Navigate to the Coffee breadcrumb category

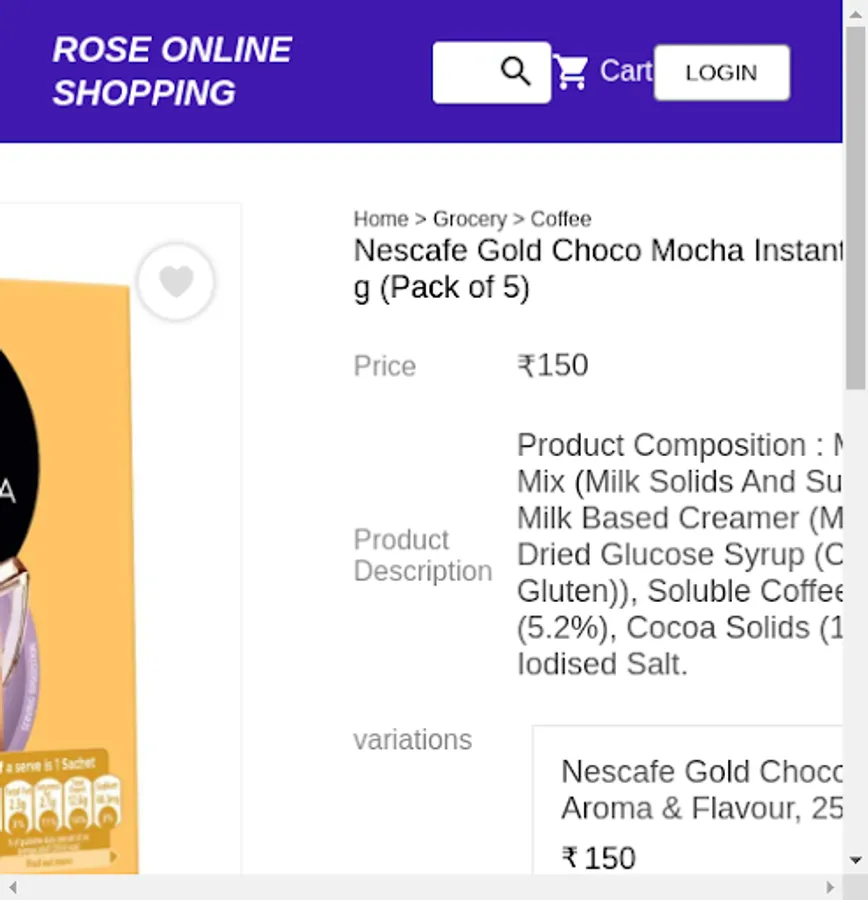pyautogui.click(x=560, y=219)
